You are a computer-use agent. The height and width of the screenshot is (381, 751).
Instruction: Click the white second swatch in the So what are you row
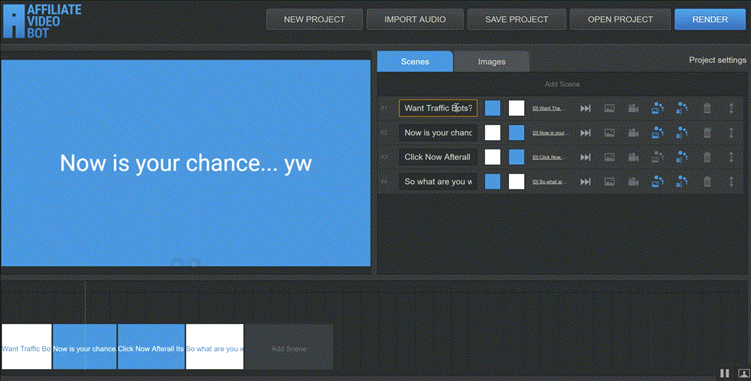pos(516,182)
